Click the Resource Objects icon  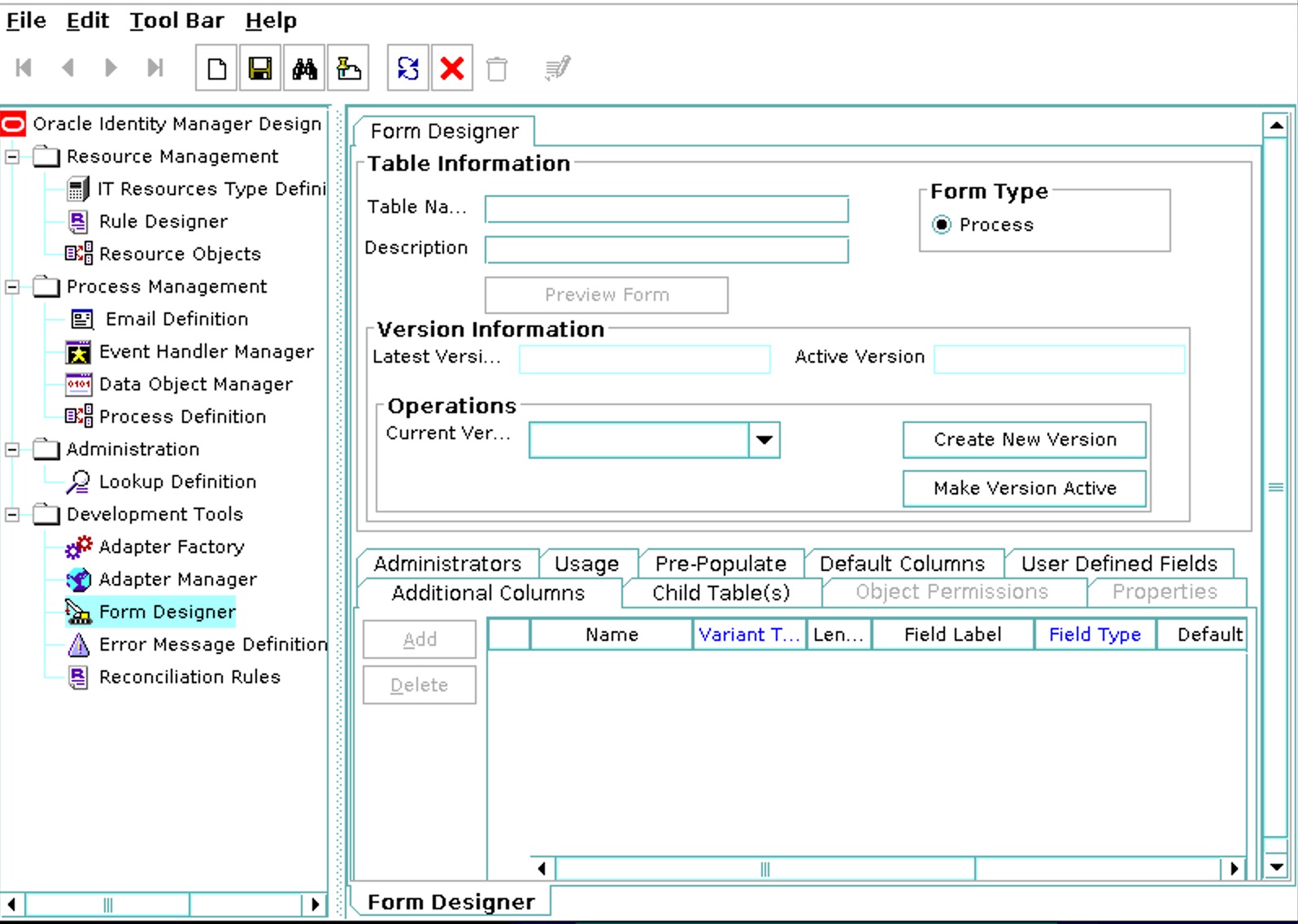pos(79,254)
